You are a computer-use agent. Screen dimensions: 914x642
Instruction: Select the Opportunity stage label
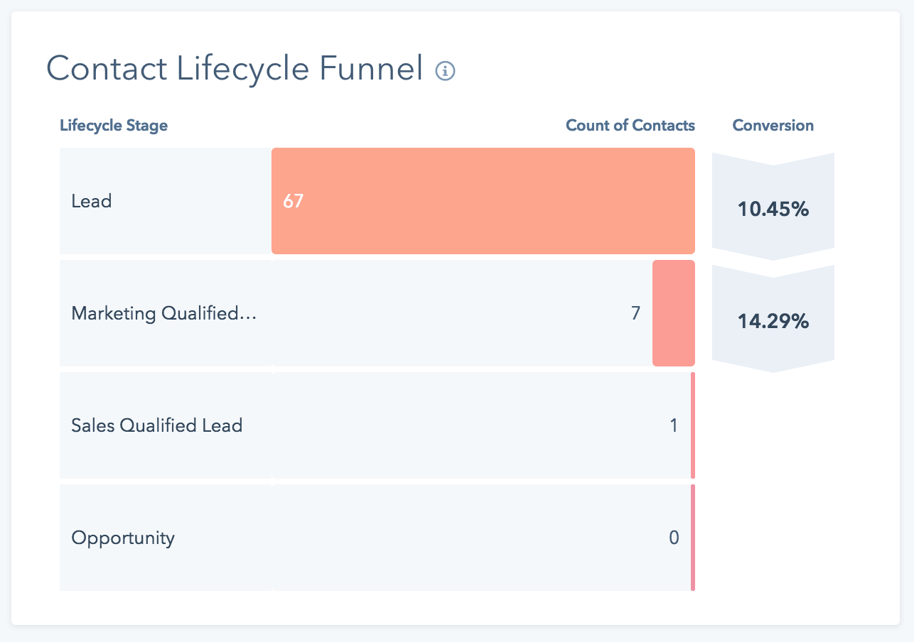122,537
